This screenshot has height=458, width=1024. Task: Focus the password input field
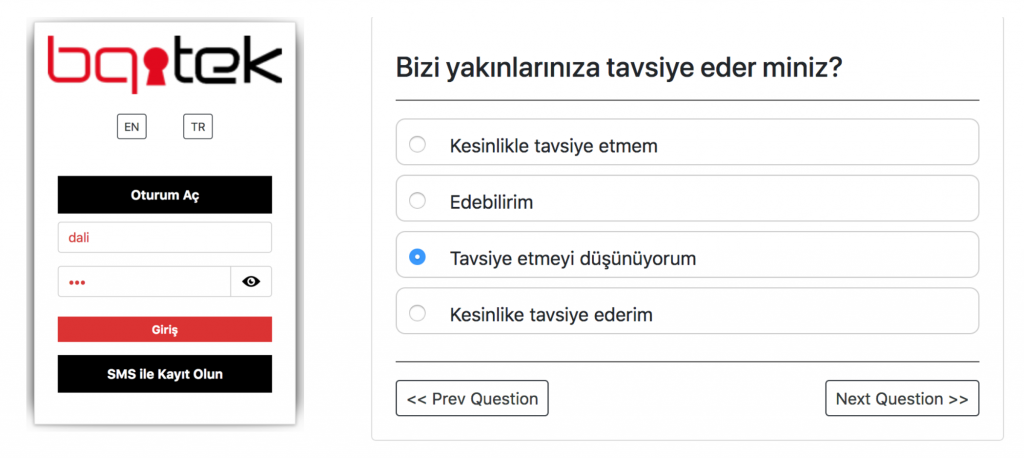144,282
